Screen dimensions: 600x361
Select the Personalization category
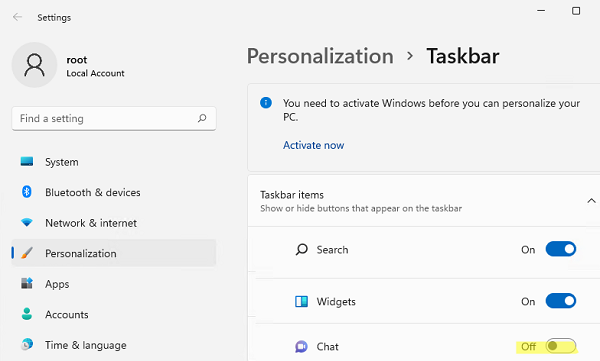pyautogui.click(x=114, y=253)
